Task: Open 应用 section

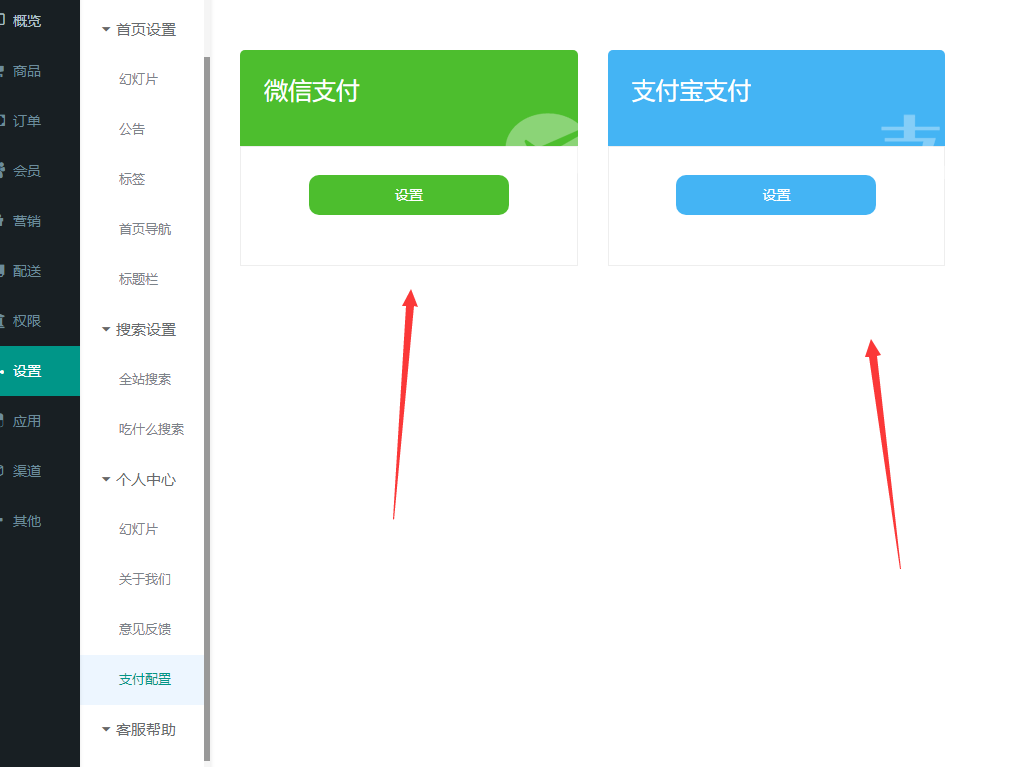Action: (27, 421)
